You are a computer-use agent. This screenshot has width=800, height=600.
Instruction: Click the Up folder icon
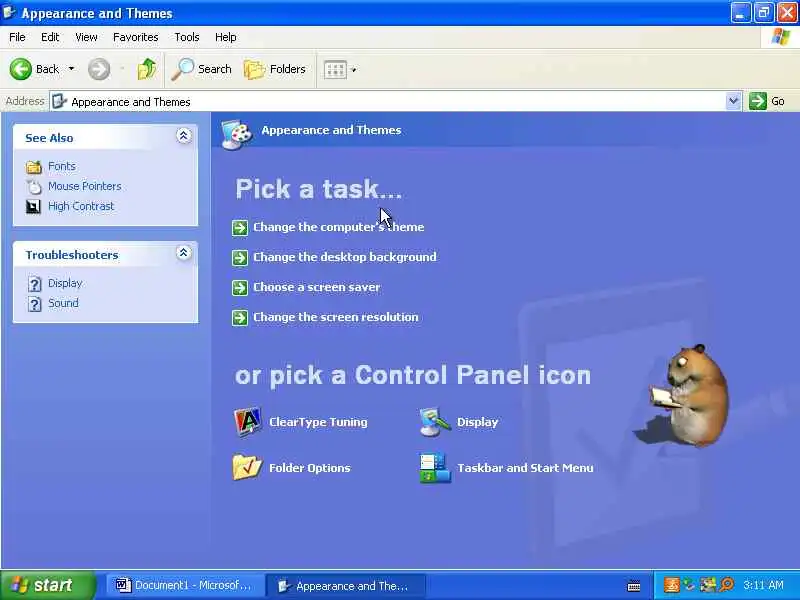146,69
